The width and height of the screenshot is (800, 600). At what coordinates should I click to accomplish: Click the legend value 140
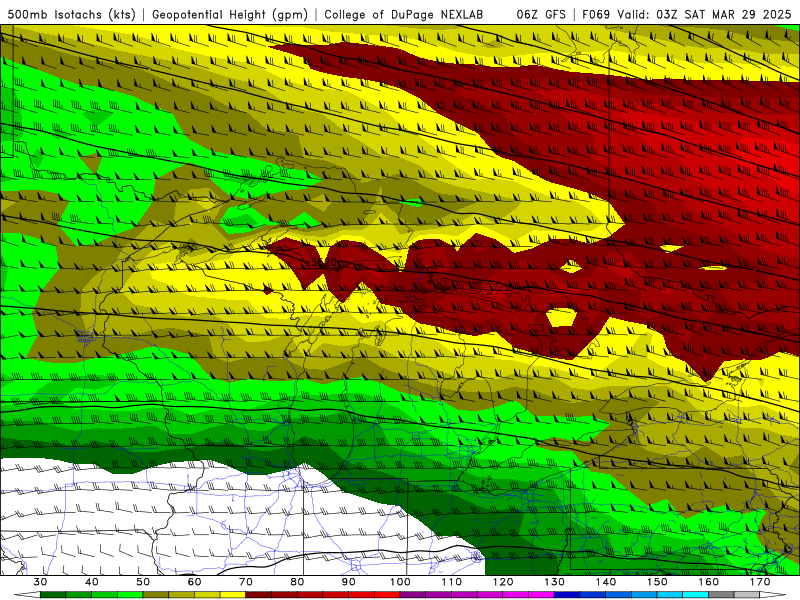coord(606,582)
